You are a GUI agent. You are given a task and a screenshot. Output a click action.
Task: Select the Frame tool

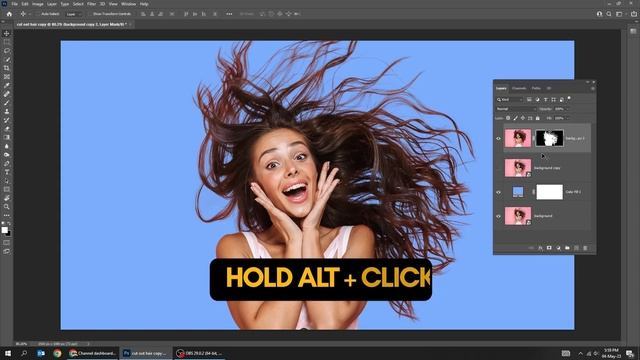7,77
